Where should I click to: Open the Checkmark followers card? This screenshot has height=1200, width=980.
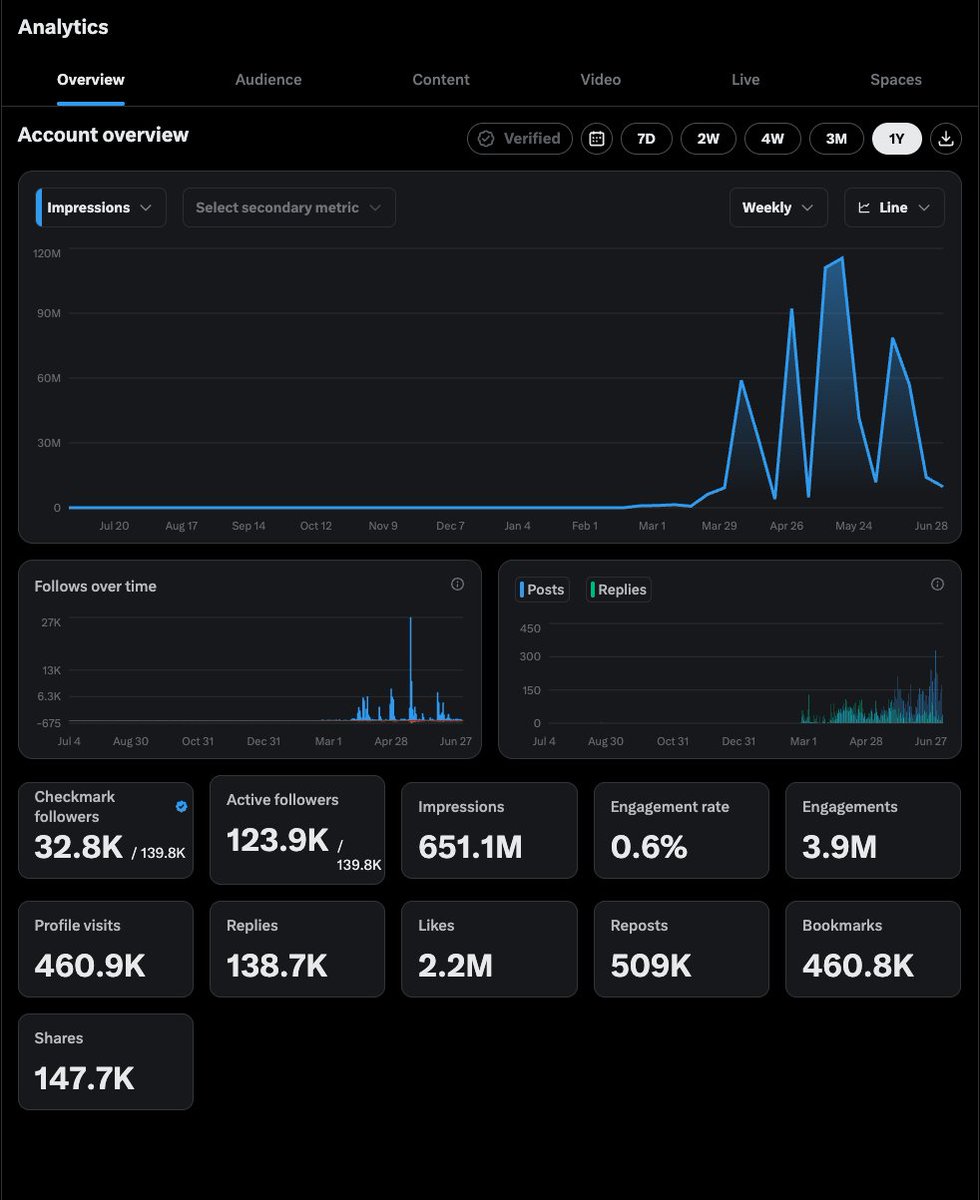(x=106, y=831)
